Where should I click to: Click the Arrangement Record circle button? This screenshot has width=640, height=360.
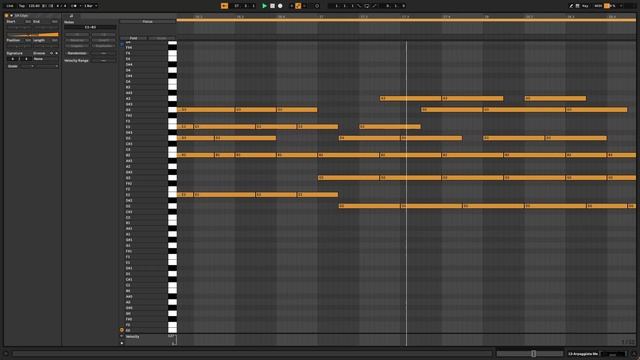pos(280,6)
